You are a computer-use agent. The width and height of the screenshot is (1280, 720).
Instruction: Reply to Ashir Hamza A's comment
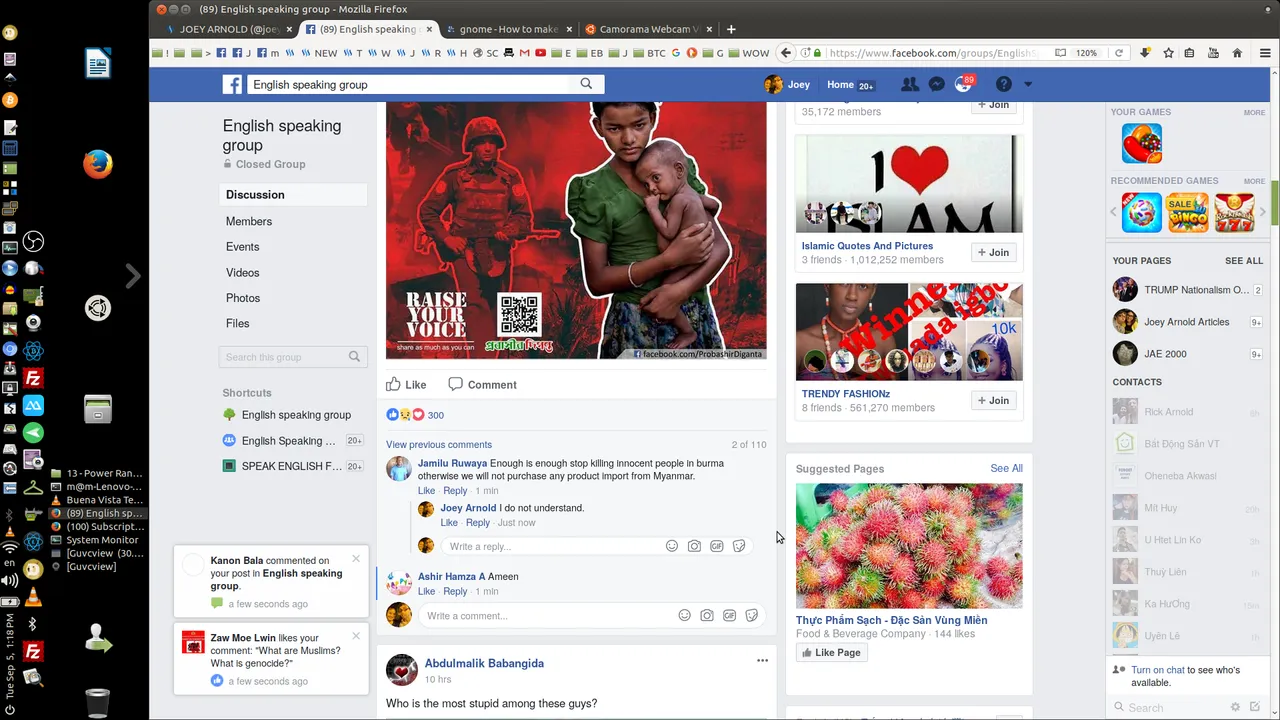tap(455, 591)
